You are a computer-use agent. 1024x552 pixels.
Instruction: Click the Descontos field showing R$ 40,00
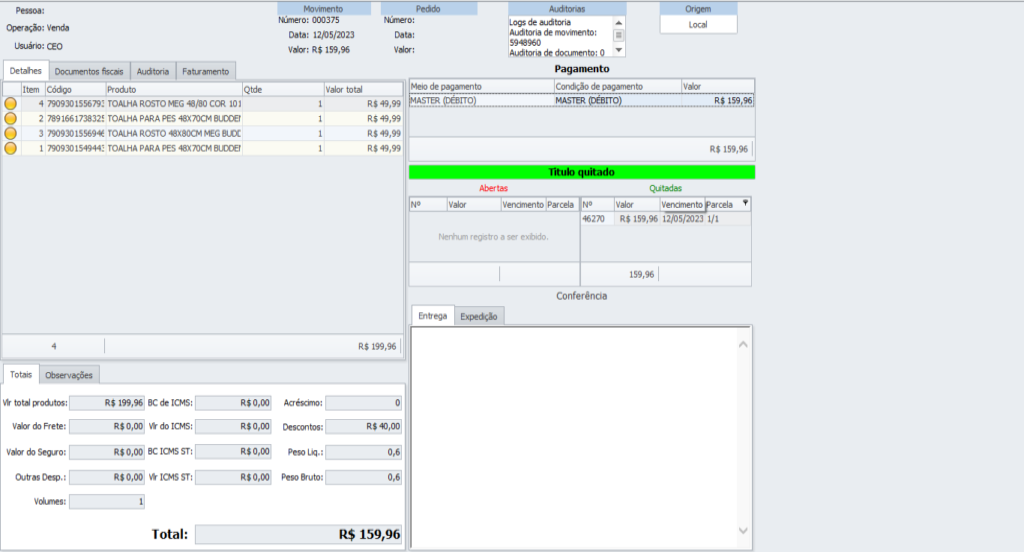[x=363, y=427]
